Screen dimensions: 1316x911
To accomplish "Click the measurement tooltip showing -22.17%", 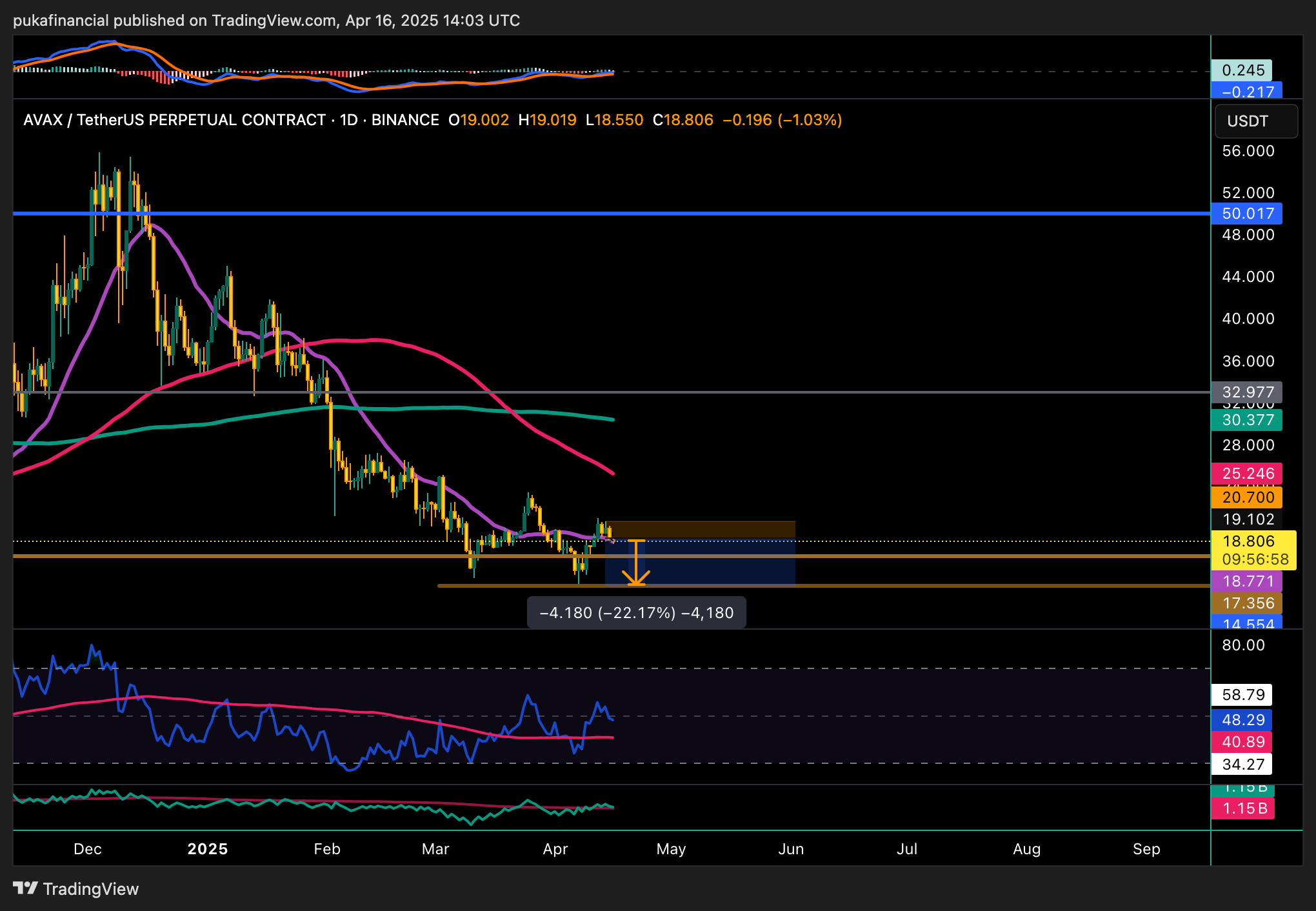I will (636, 613).
